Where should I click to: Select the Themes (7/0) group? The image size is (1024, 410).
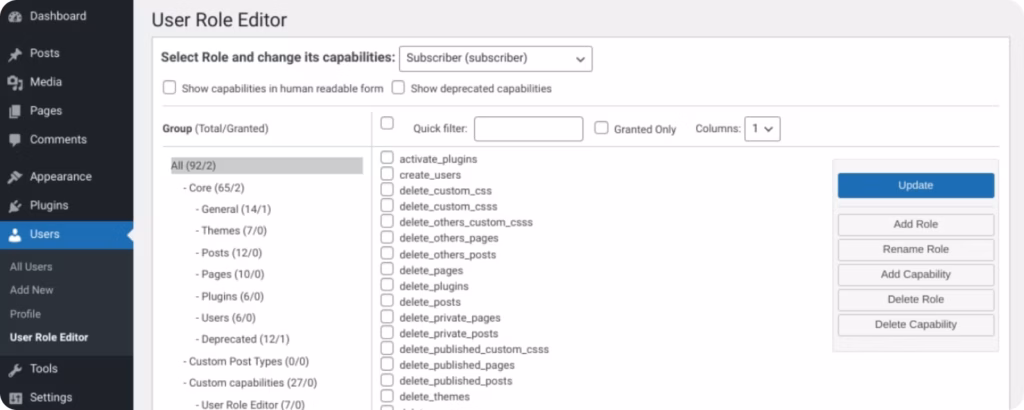pyautogui.click(x=231, y=231)
